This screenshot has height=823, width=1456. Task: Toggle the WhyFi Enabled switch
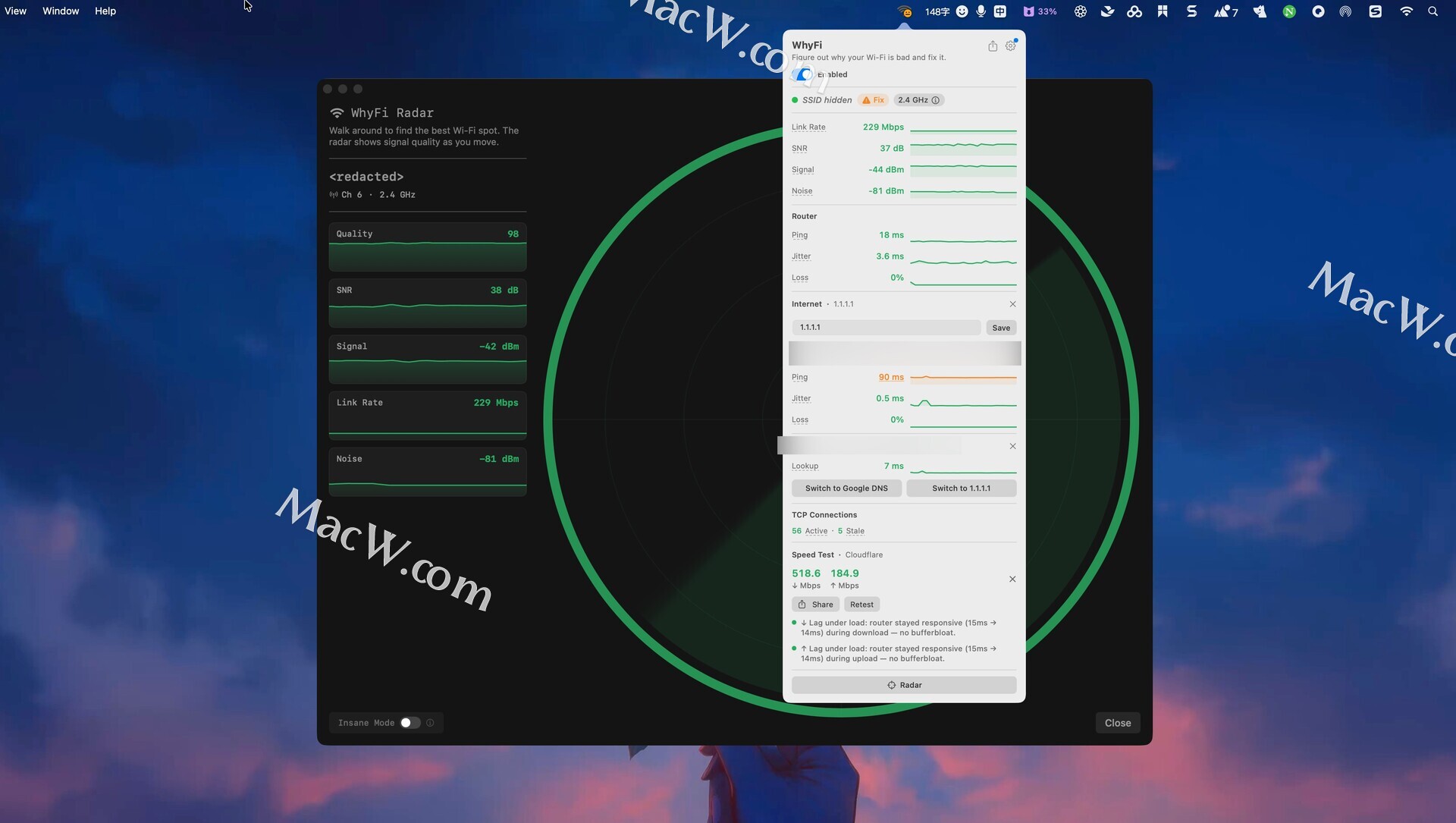coord(803,74)
